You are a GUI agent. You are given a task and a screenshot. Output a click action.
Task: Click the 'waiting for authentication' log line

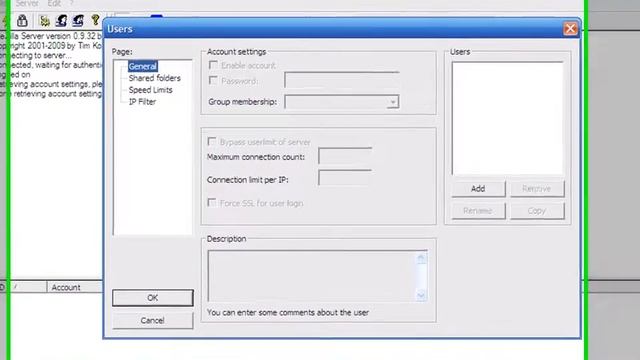pyautogui.click(x=51, y=65)
